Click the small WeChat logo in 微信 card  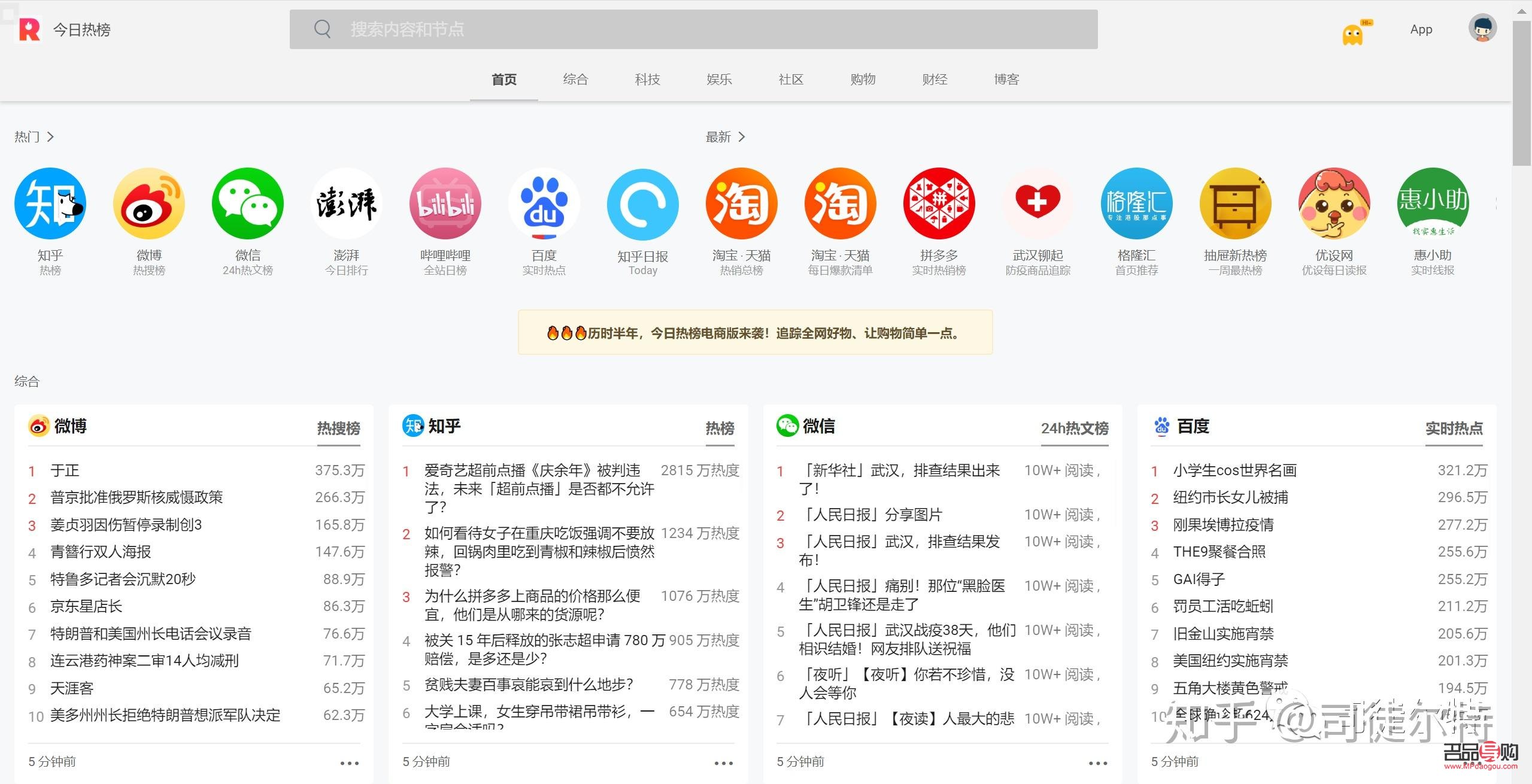787,426
